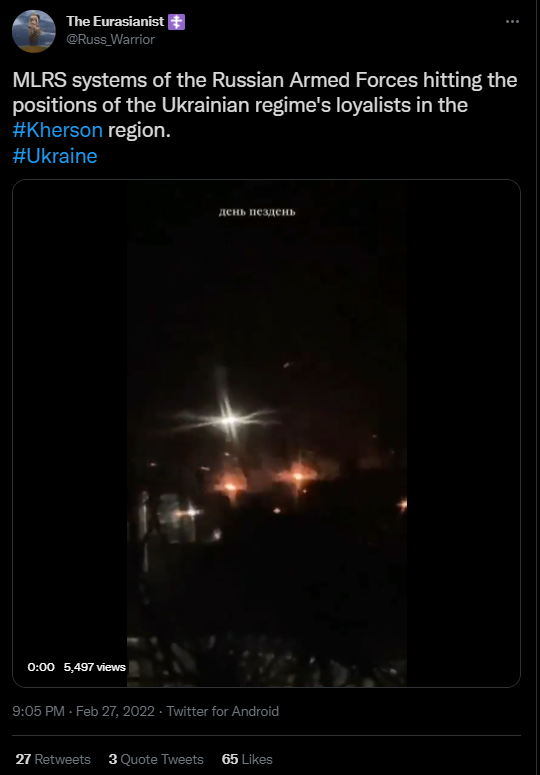
Task: View the 27 Retweets list
Action: coord(53,759)
